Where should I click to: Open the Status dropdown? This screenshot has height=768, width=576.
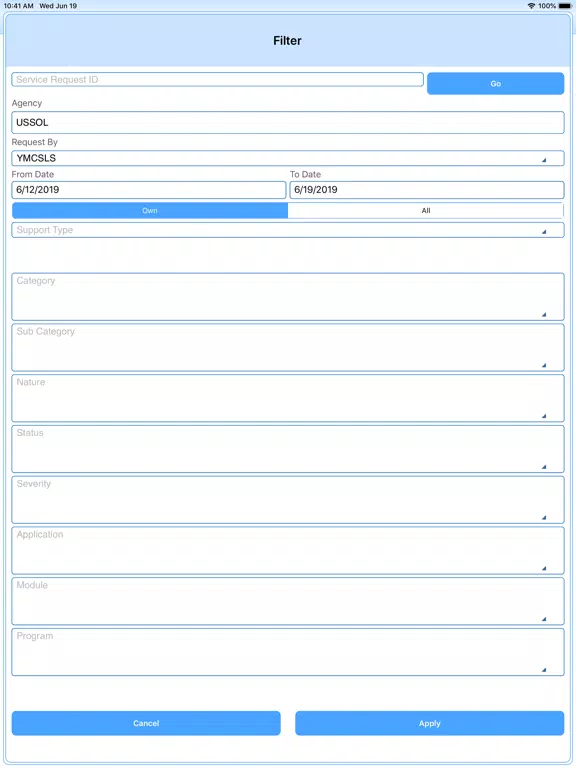(288, 449)
